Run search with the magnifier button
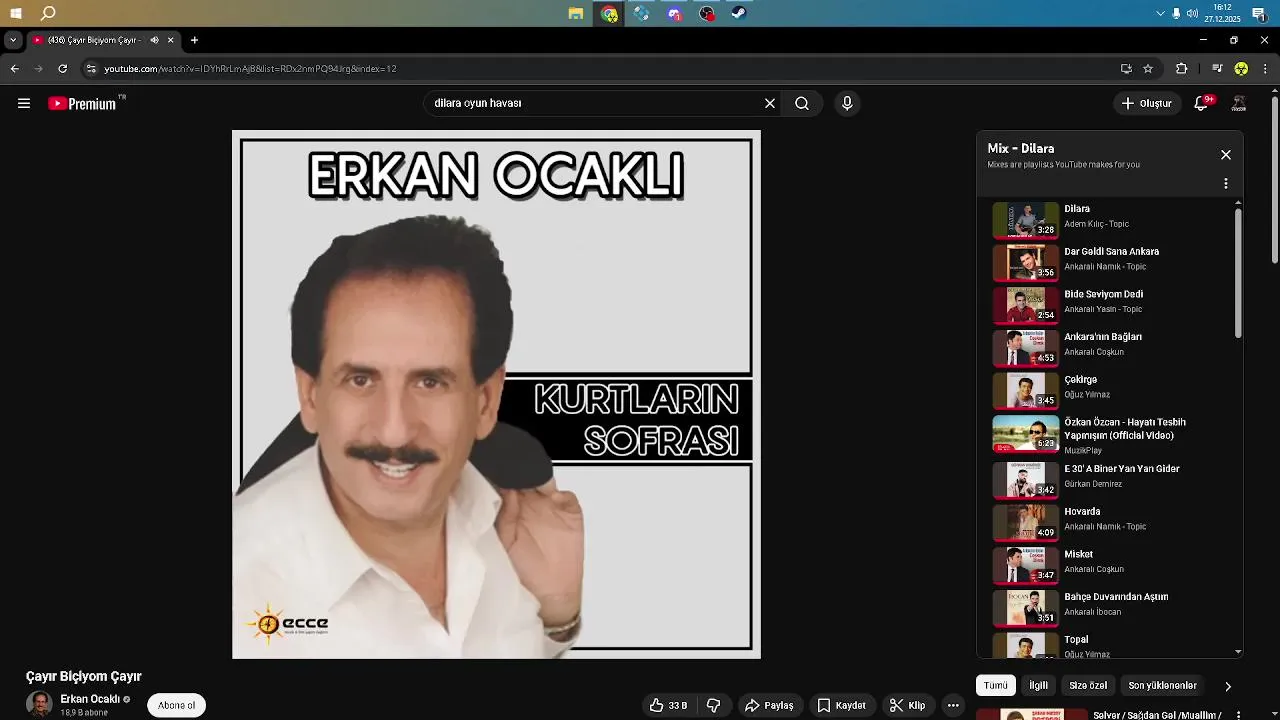The width and height of the screenshot is (1280, 720). [x=802, y=103]
